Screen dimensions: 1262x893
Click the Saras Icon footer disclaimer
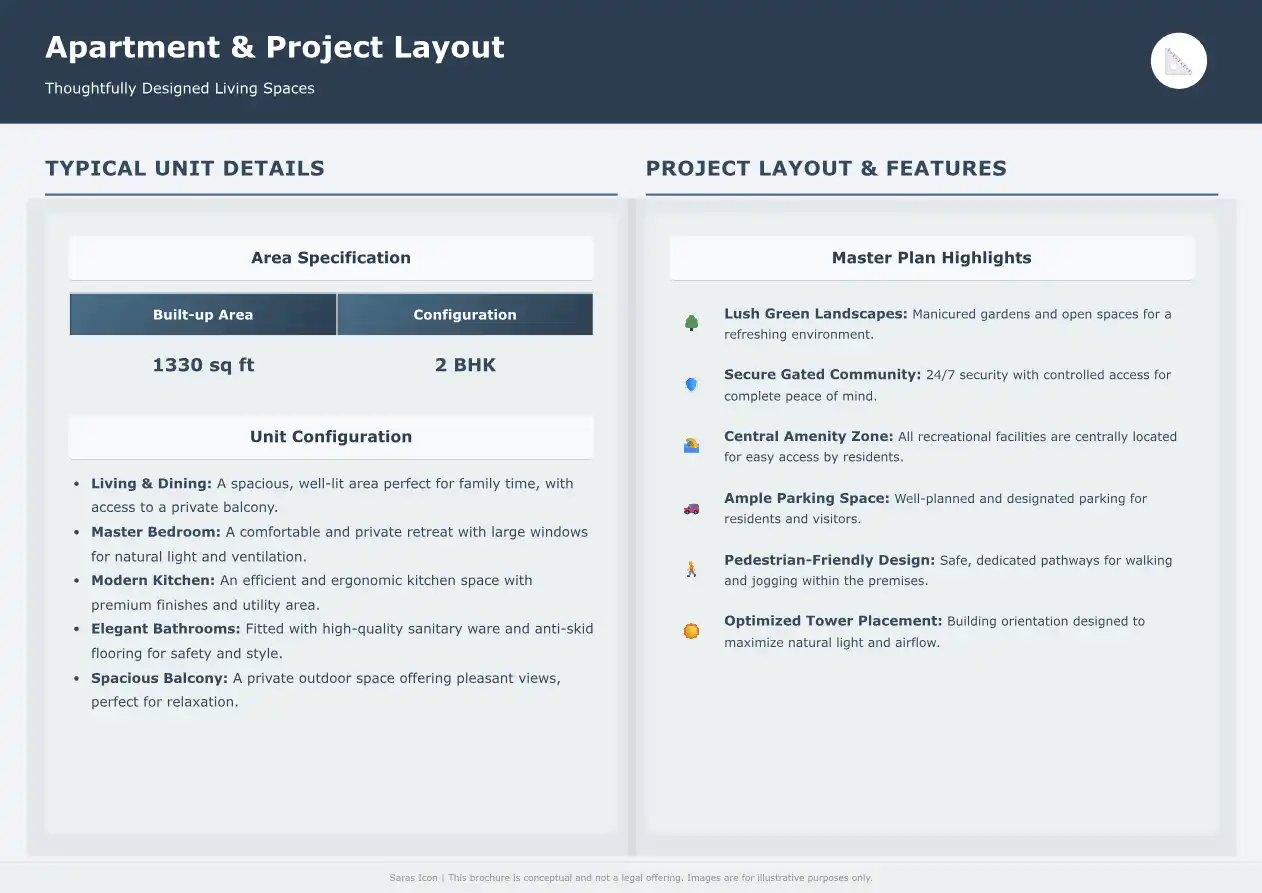tap(631, 878)
